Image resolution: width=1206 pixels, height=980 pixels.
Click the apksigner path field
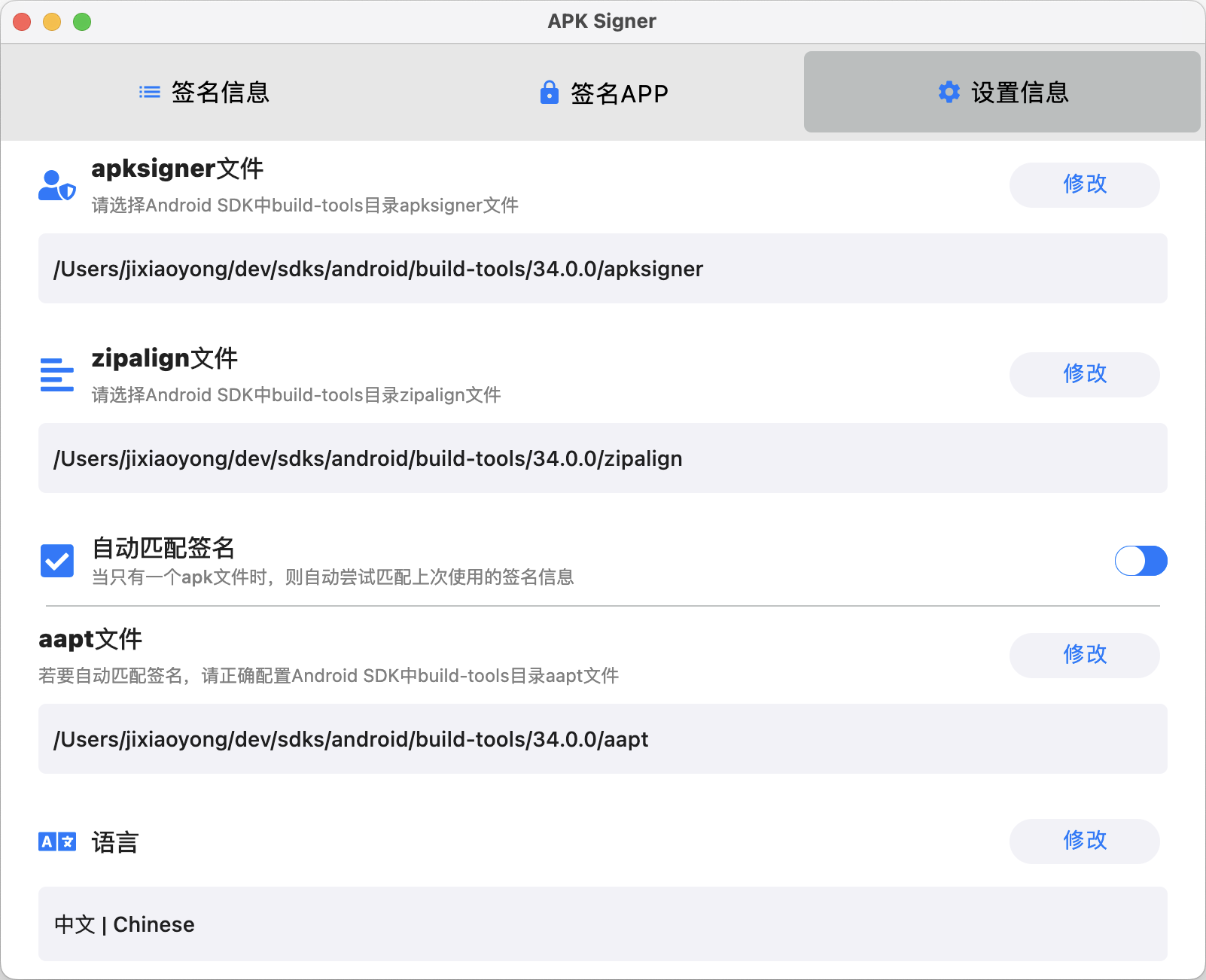(x=603, y=269)
